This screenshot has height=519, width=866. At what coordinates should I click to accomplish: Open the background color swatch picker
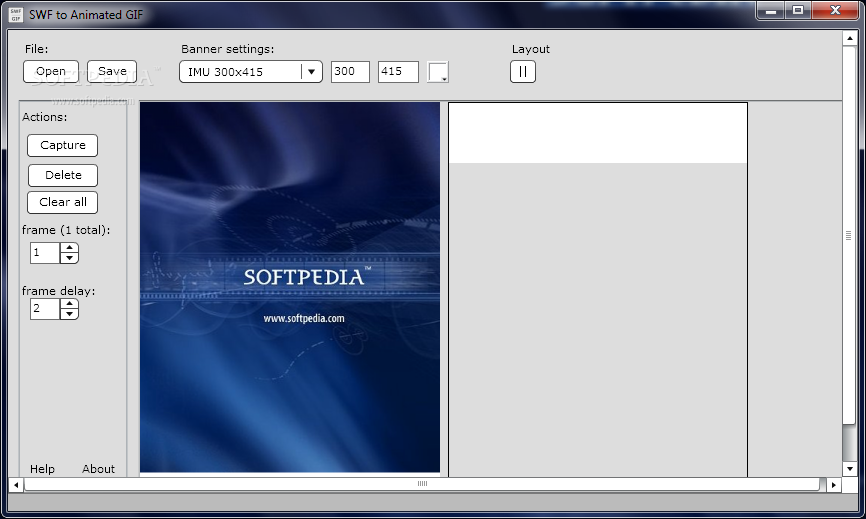438,72
